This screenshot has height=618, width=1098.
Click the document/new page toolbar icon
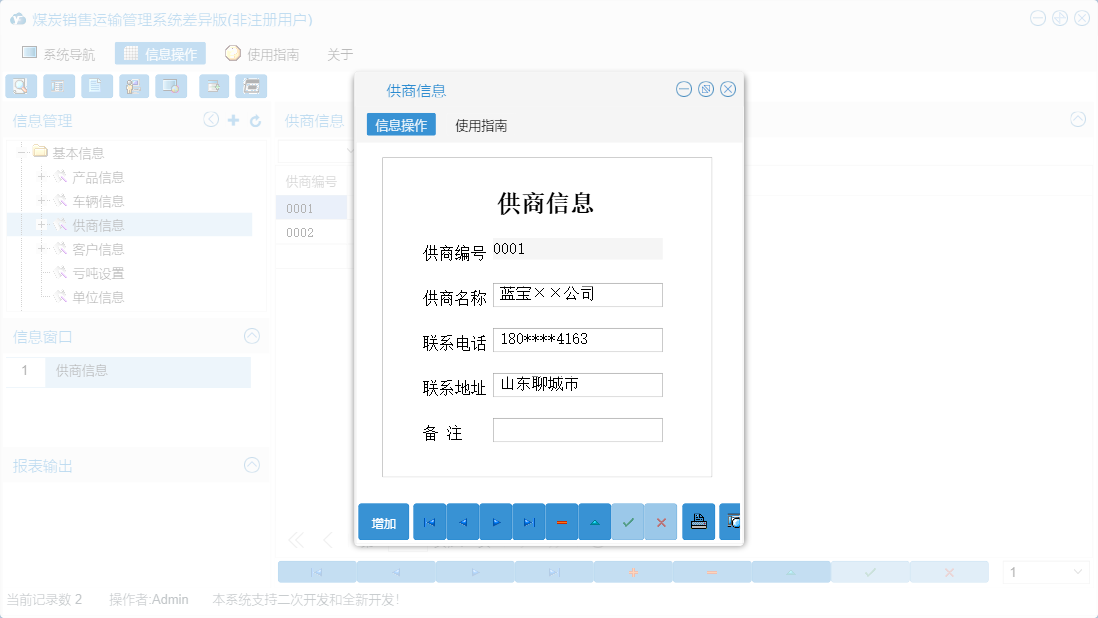95,86
